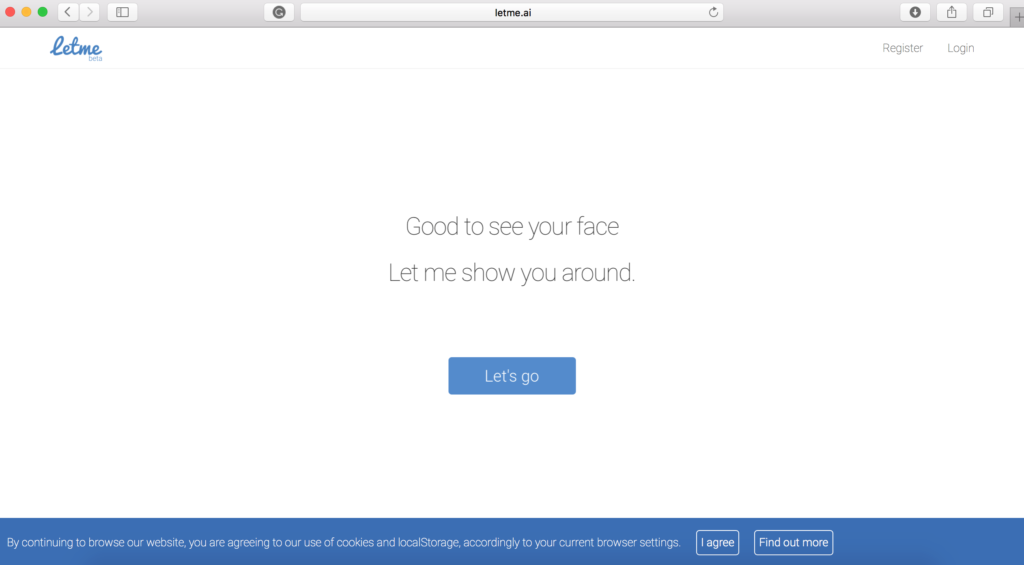Click Find out more about cookies
This screenshot has height=565, width=1024.
pos(793,543)
